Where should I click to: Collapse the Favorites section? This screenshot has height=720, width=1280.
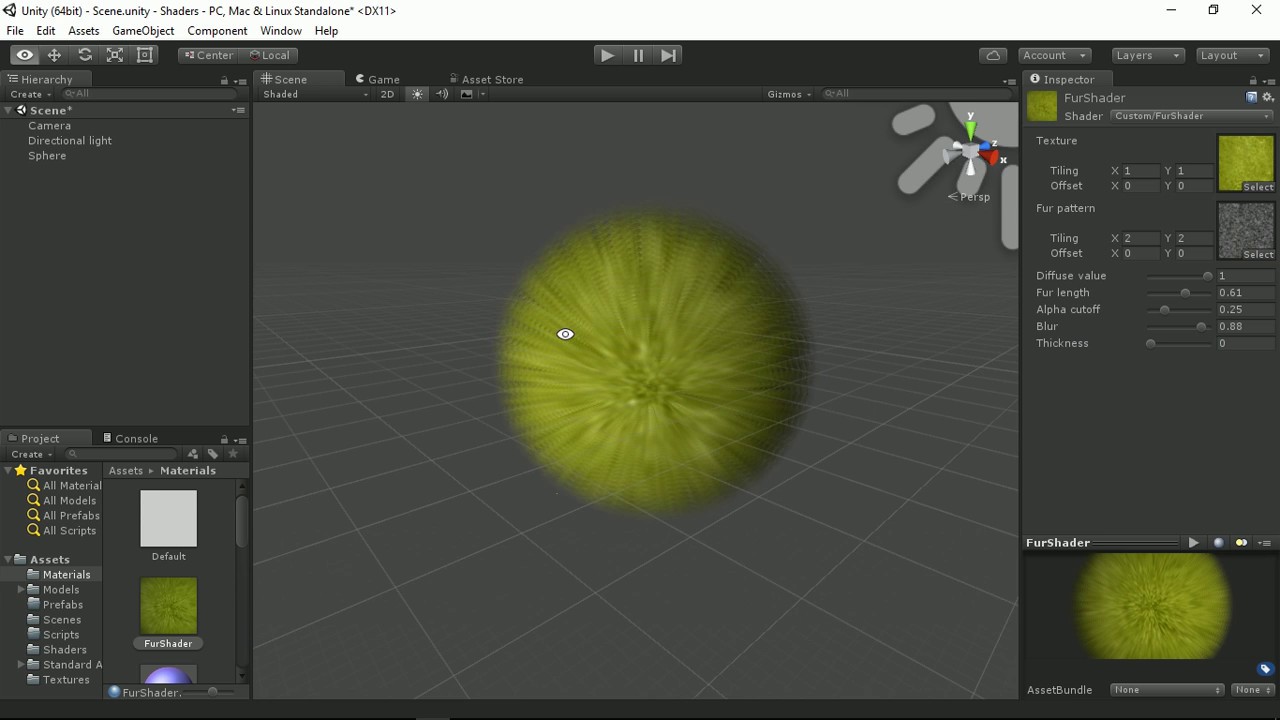point(8,470)
